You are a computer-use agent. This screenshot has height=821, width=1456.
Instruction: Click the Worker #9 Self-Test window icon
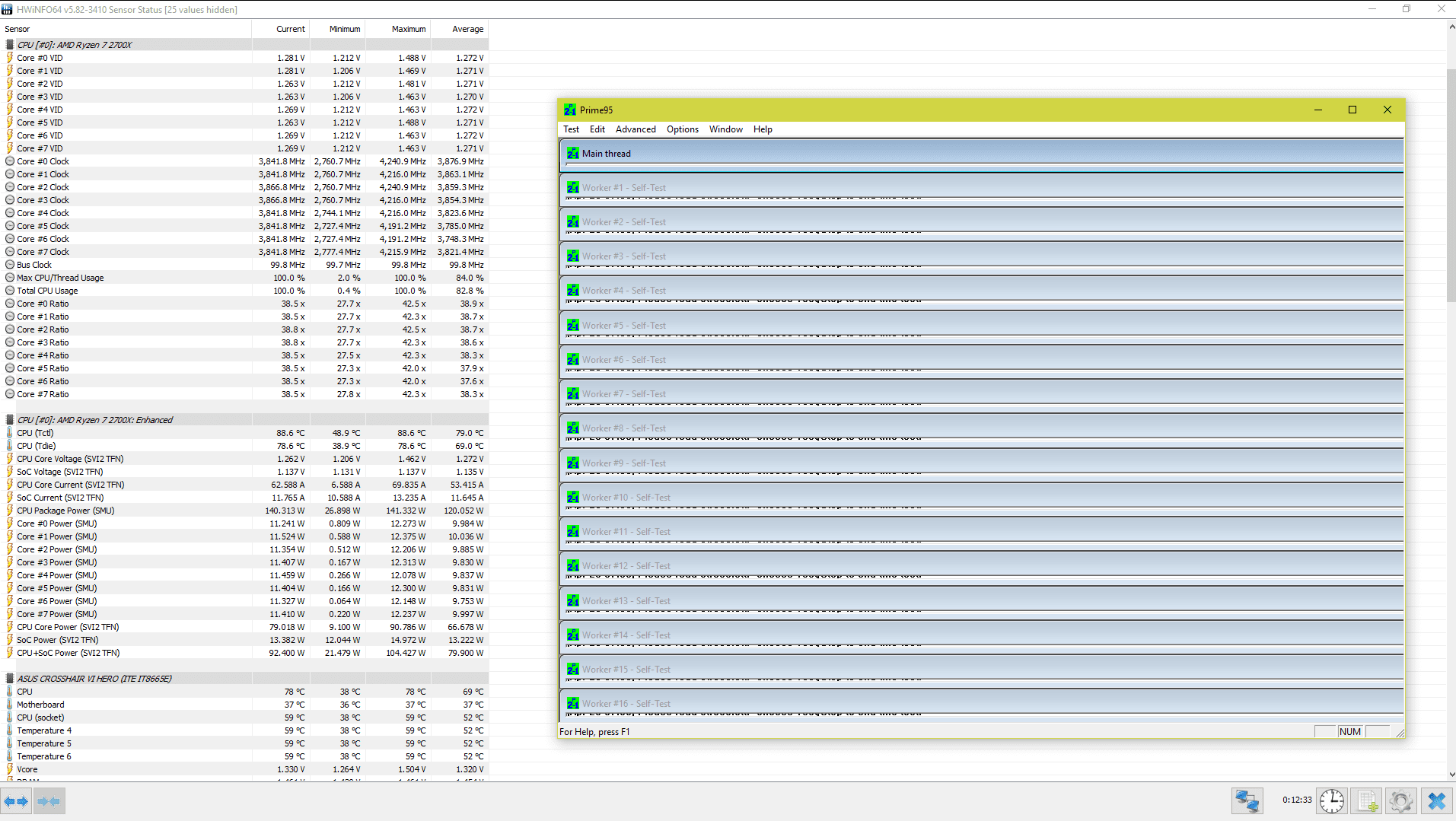coord(573,463)
